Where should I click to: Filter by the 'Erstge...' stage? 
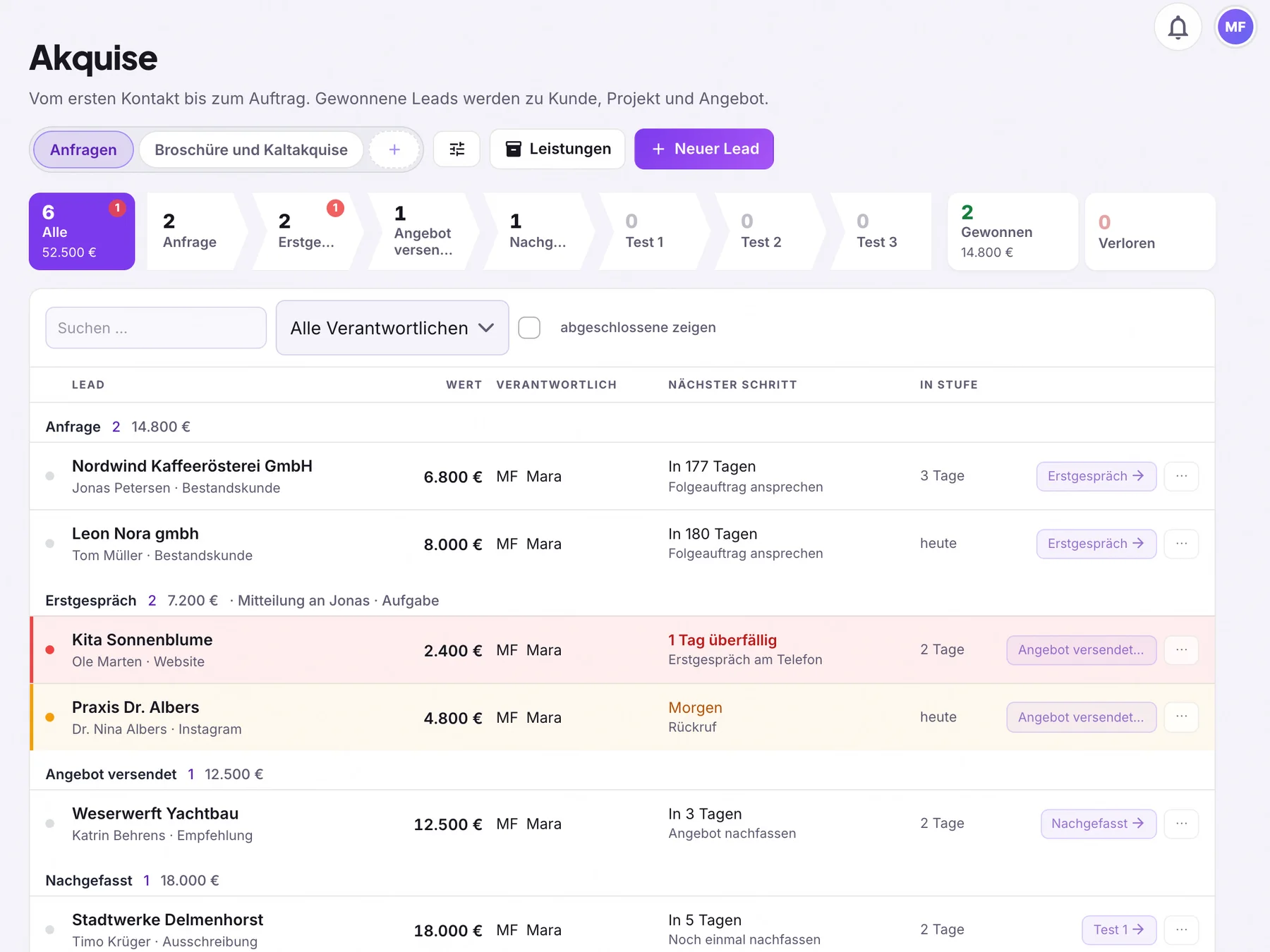click(x=308, y=231)
